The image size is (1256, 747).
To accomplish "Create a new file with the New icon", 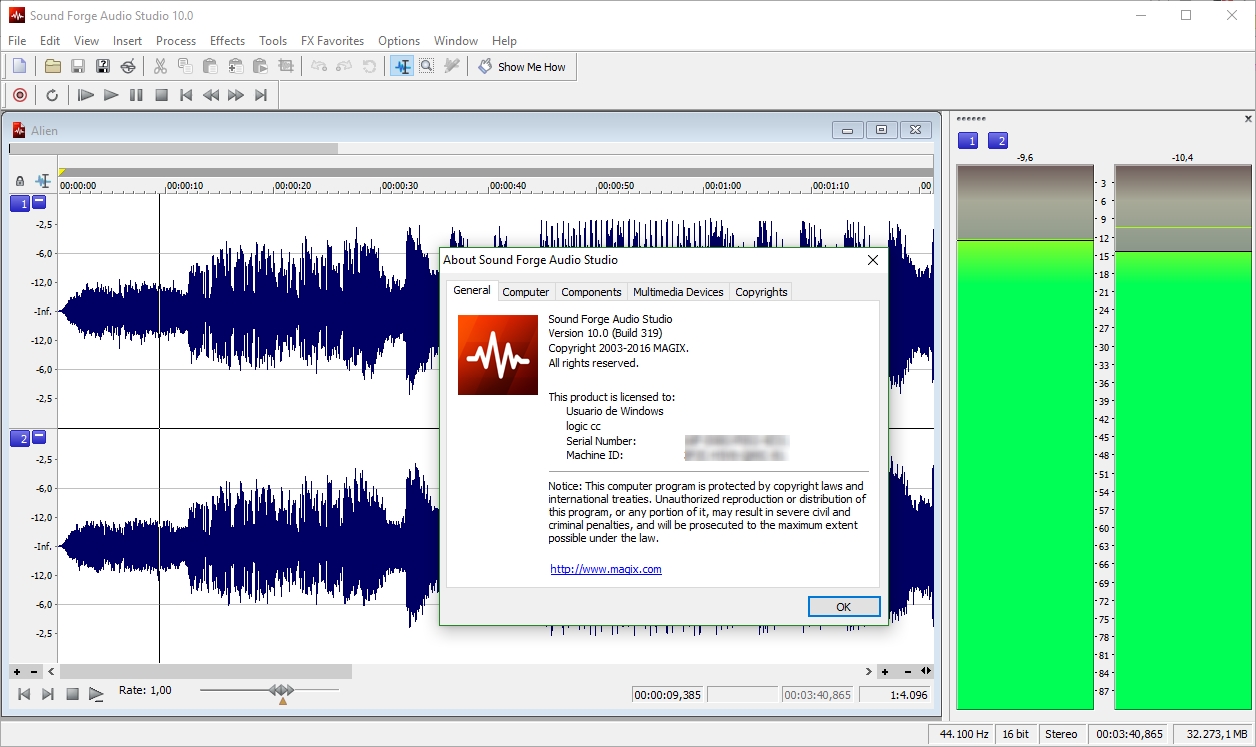I will (19, 67).
